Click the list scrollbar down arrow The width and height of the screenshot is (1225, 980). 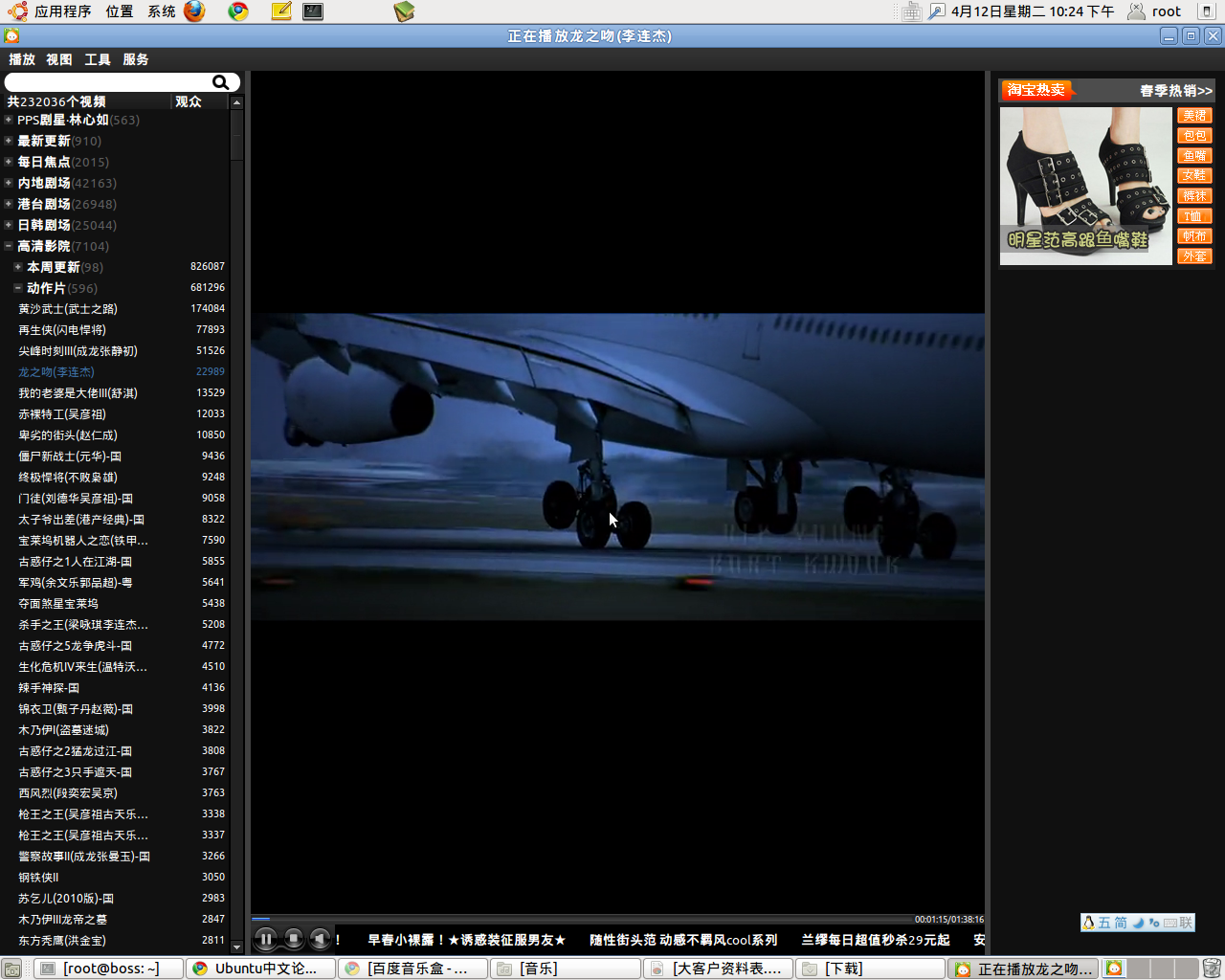coord(236,947)
